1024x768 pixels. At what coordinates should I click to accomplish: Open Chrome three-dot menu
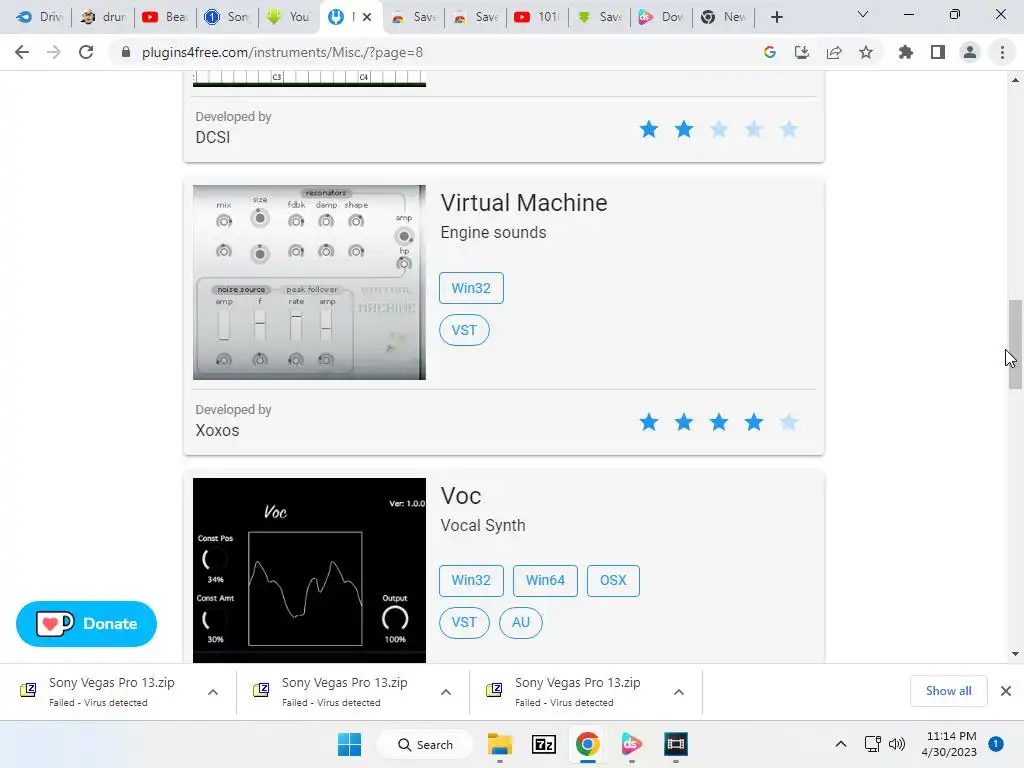1002,52
